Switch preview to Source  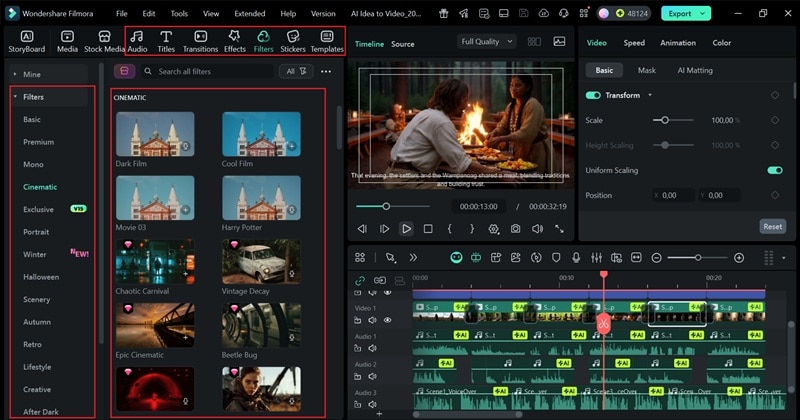click(x=403, y=44)
